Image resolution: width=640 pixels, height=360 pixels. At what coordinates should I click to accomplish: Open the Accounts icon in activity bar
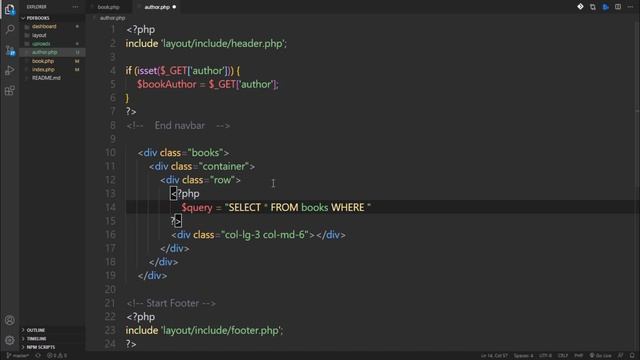(10, 320)
